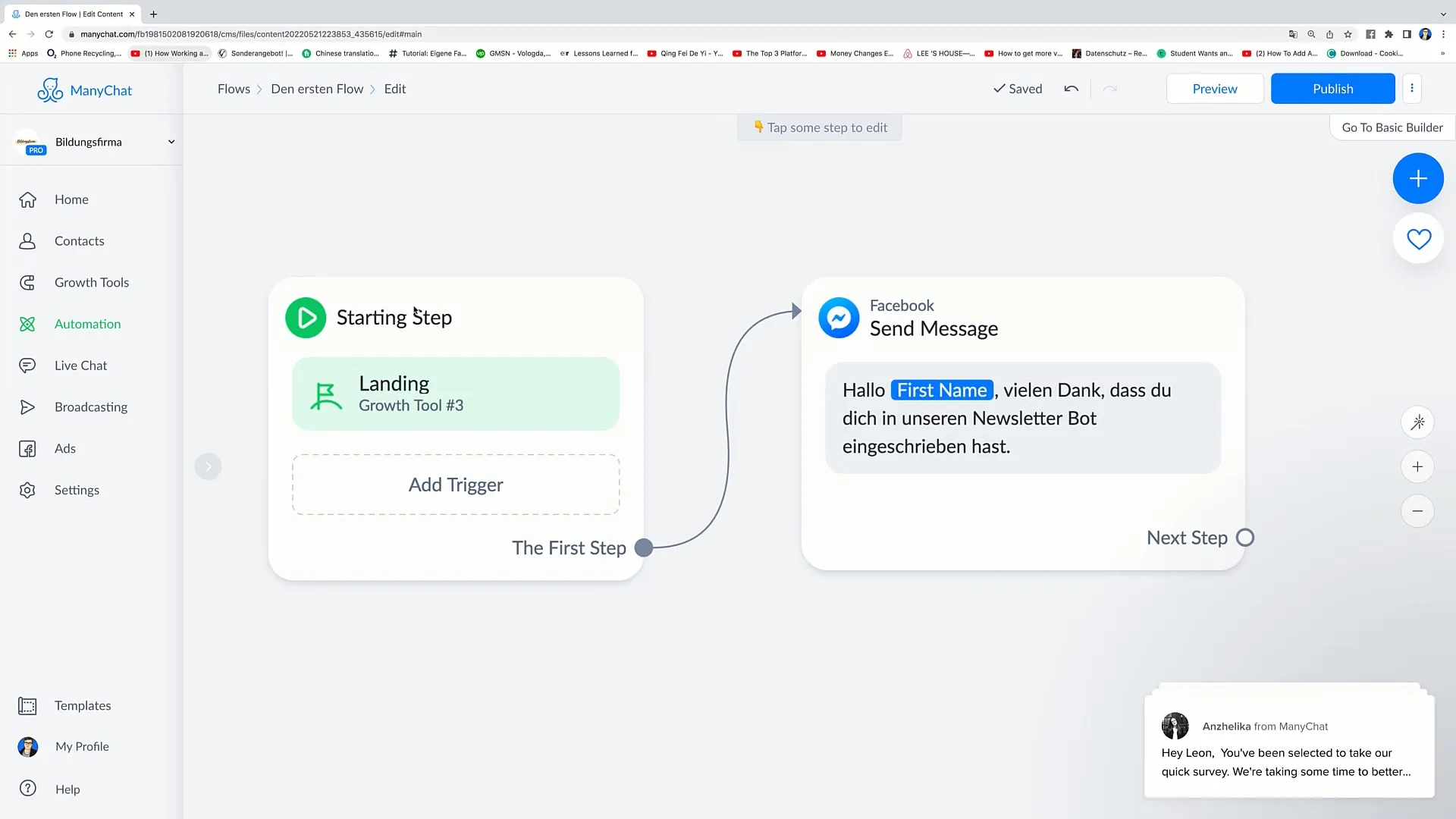Reload the browser page
The image size is (1456, 819).
click(x=49, y=34)
